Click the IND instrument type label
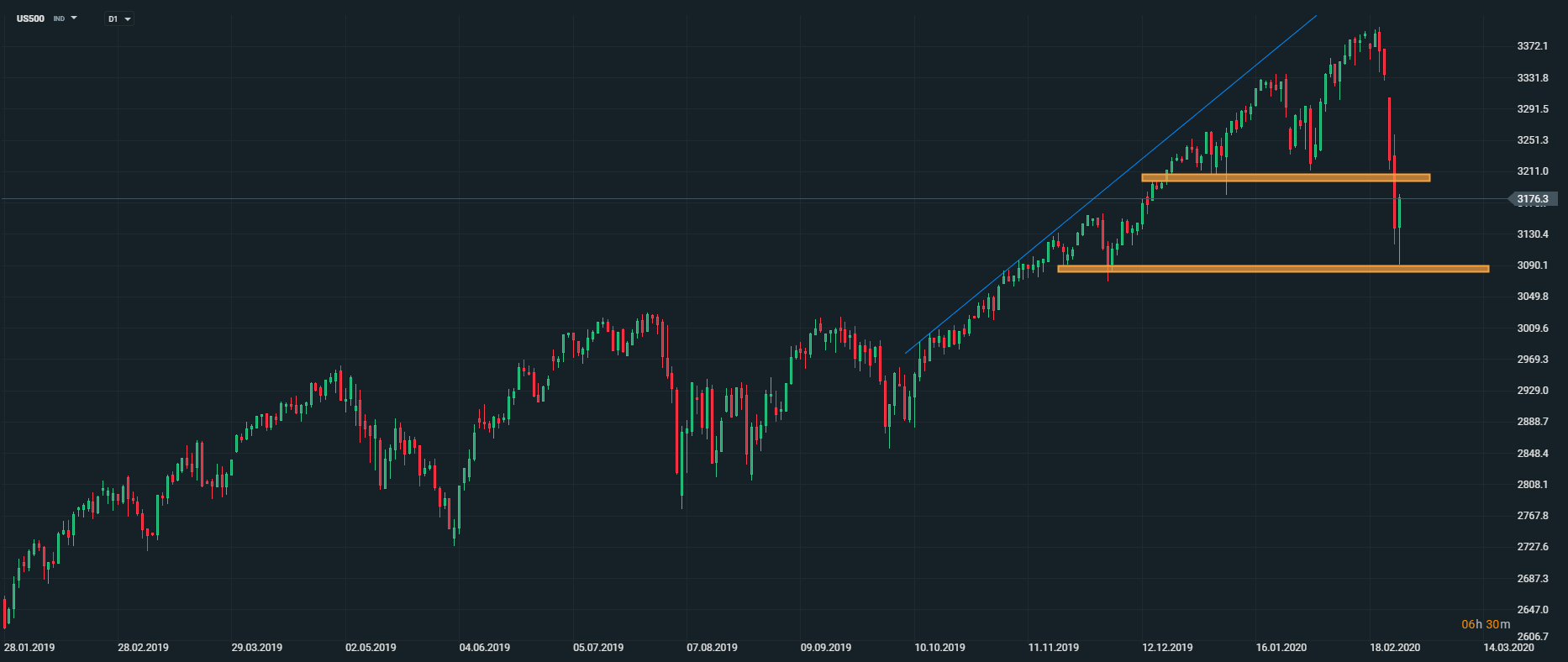1568x662 pixels. 59,18
